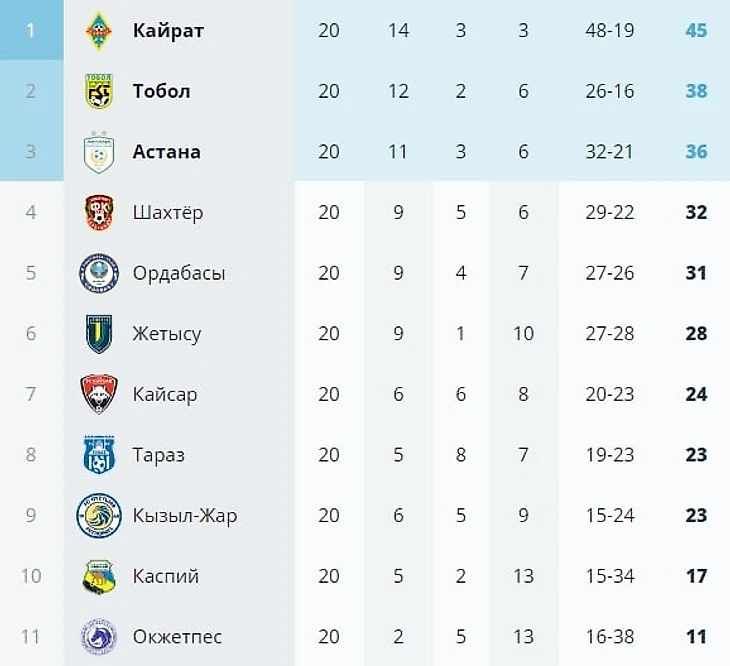The width and height of the screenshot is (730, 666).
Task: Open the Тобол team name link
Action: [161, 91]
